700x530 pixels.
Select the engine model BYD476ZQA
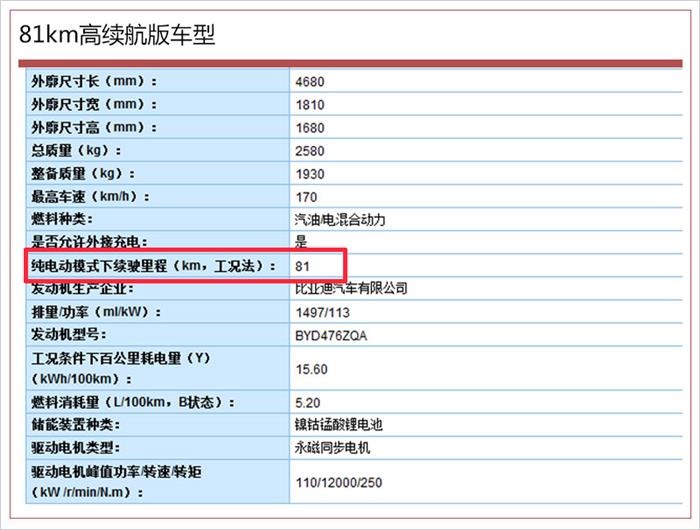[331, 336]
